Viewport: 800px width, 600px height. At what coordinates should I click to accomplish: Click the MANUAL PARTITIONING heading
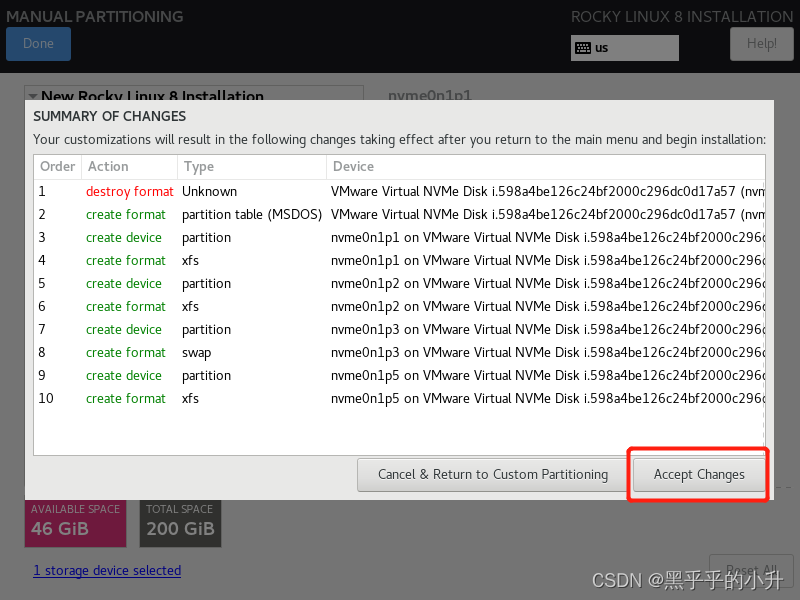click(x=95, y=16)
